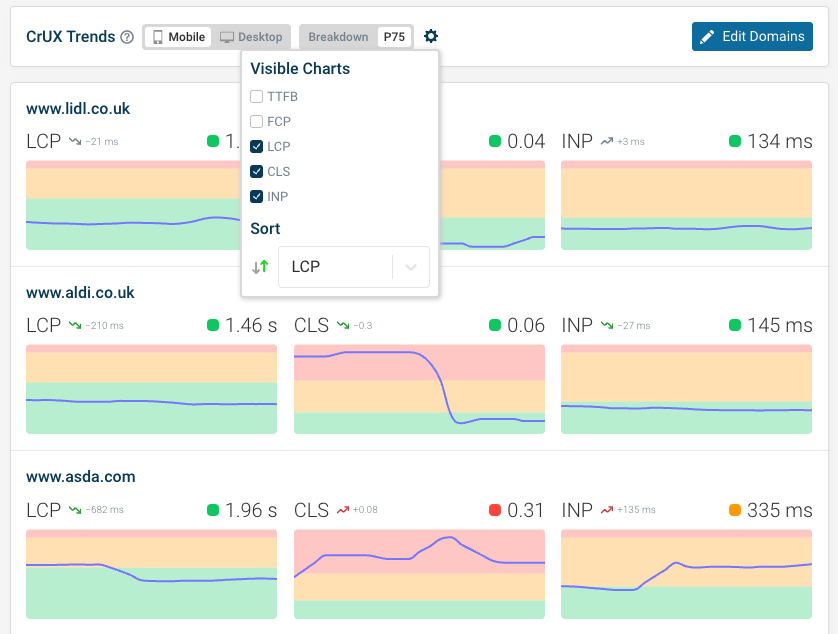Image resolution: width=838 pixels, height=634 pixels.
Task: Uncheck the LCP visible chart checkbox
Action: (x=257, y=146)
